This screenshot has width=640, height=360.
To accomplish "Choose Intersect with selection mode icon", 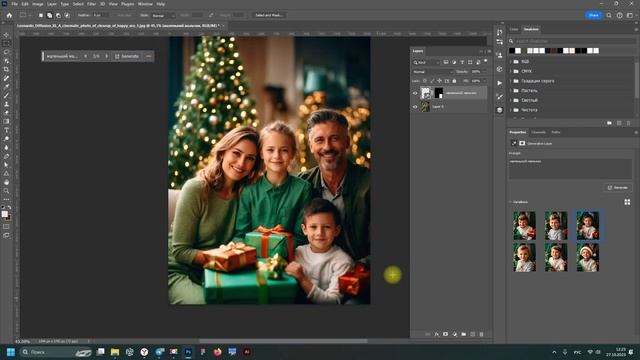I will [67, 15].
